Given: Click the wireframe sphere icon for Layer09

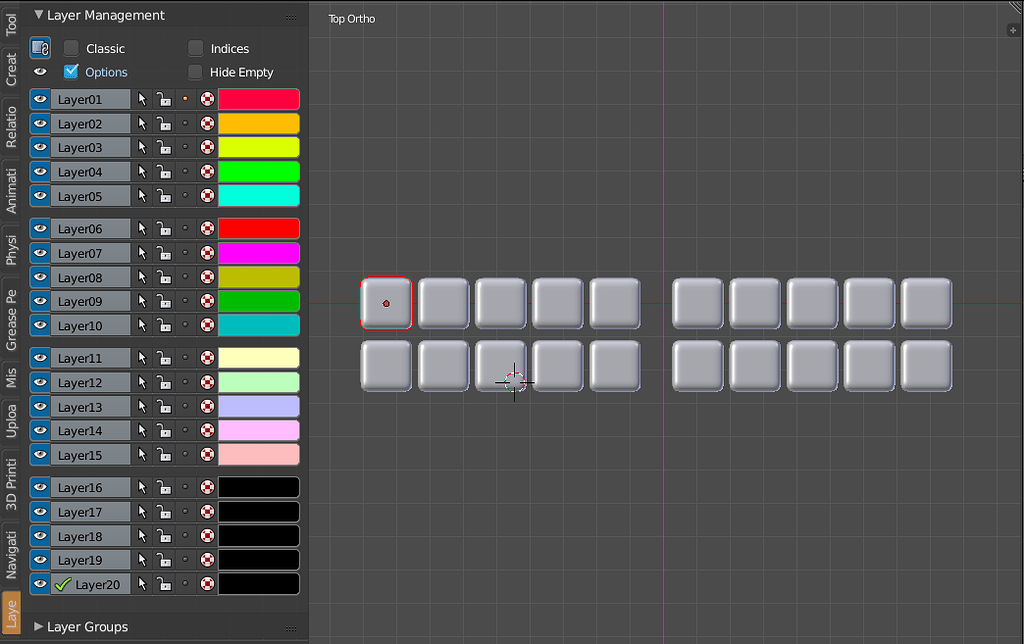Looking at the screenshot, I should (x=207, y=301).
